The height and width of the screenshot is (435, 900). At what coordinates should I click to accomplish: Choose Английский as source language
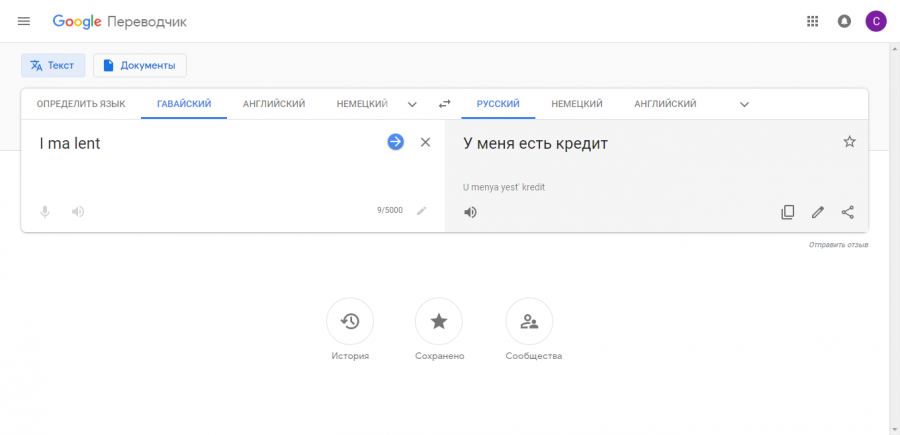(274, 104)
